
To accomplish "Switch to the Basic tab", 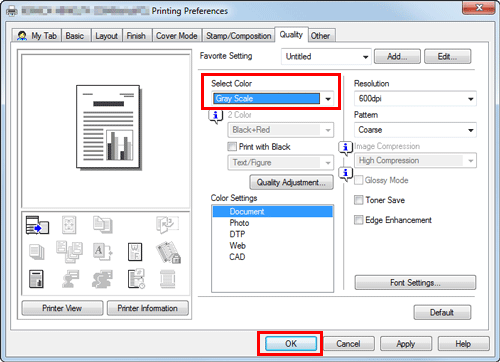I will (75, 36).
